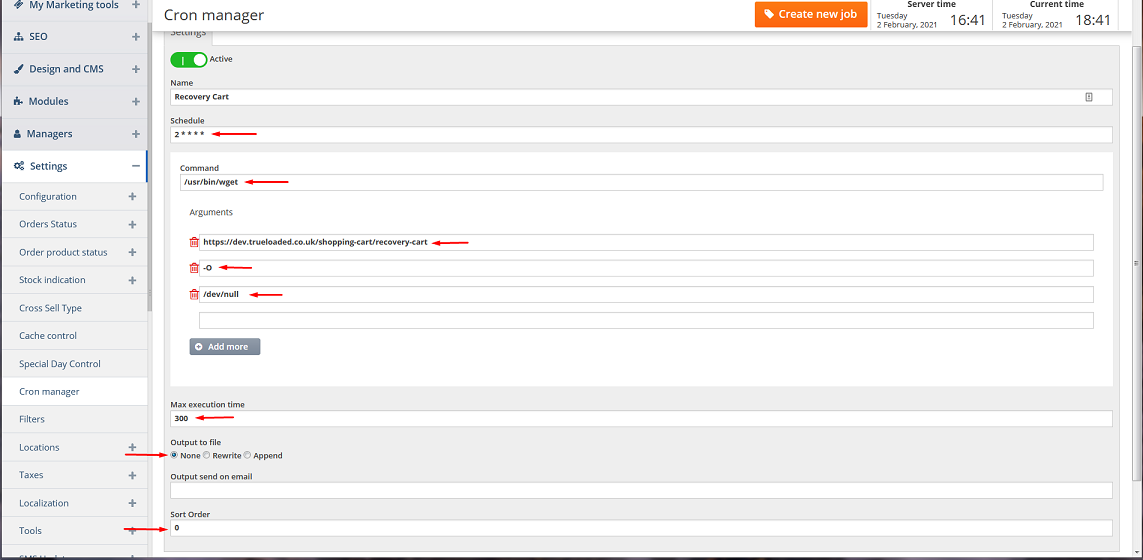Open the Cache control menu item
Screen dimensions: 1143x560
pos(48,336)
